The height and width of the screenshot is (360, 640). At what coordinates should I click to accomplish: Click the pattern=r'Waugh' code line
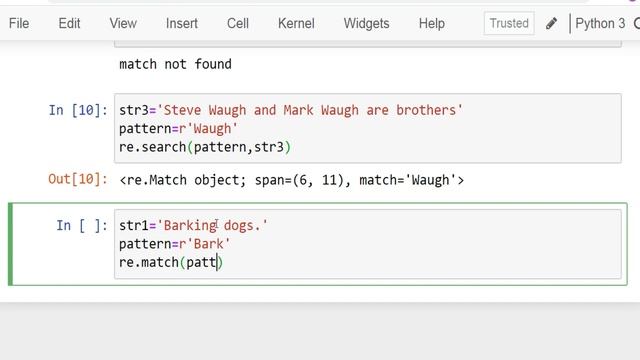click(178, 129)
